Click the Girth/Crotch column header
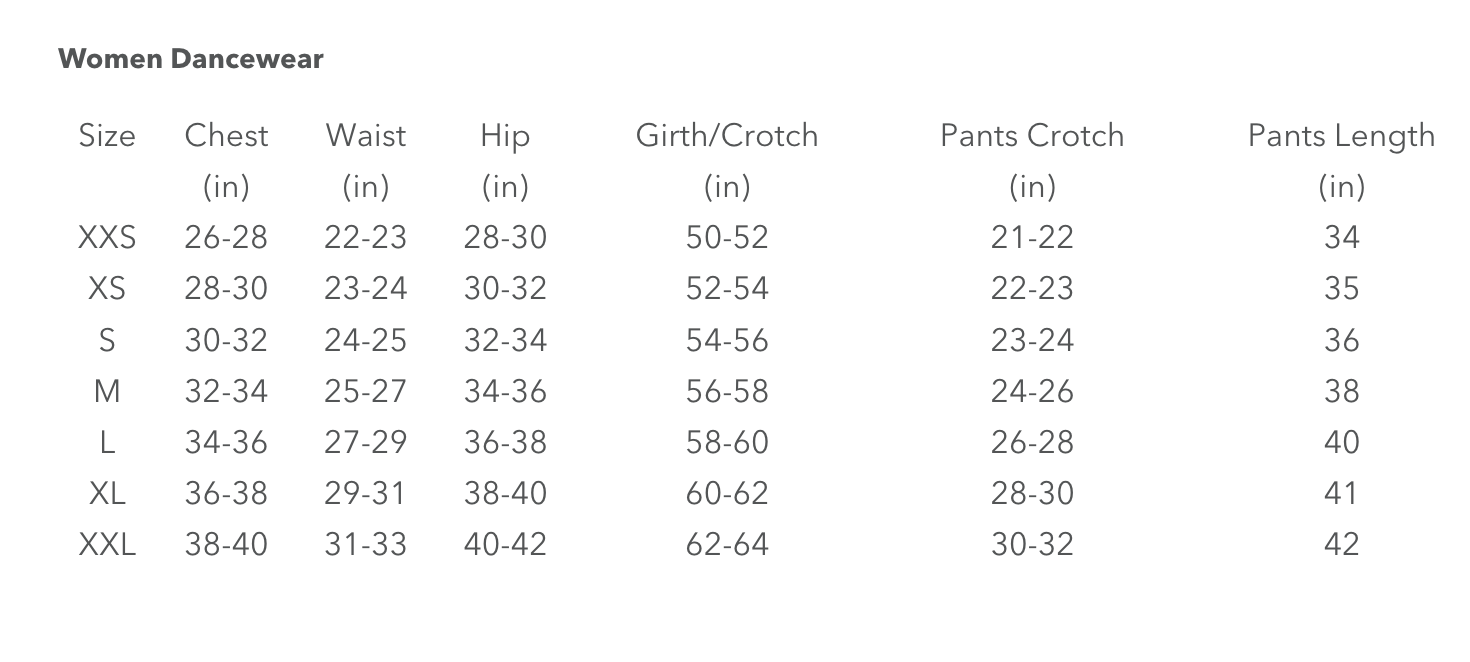 click(727, 136)
